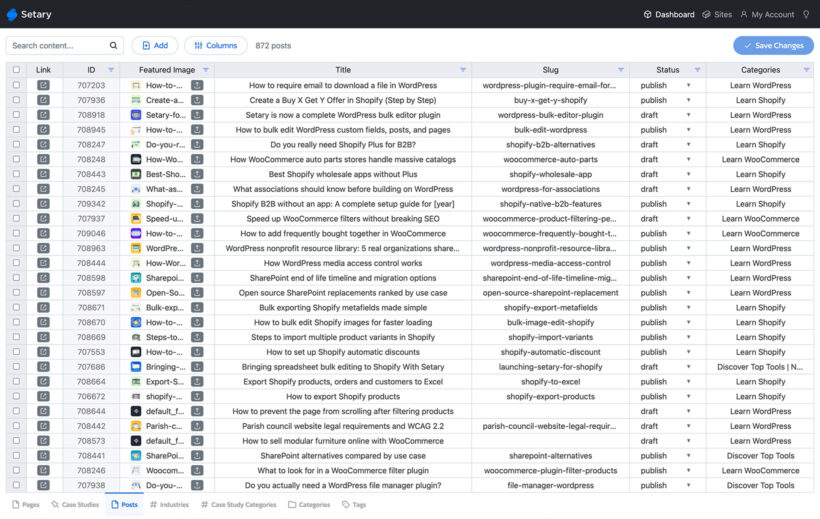Open link icon for post 708963
The height and width of the screenshot is (519, 820).
[43, 248]
